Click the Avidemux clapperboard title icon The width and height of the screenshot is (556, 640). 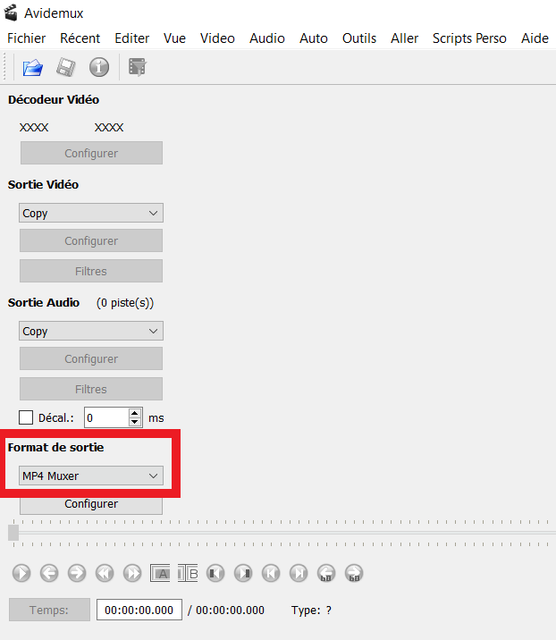tap(11, 13)
